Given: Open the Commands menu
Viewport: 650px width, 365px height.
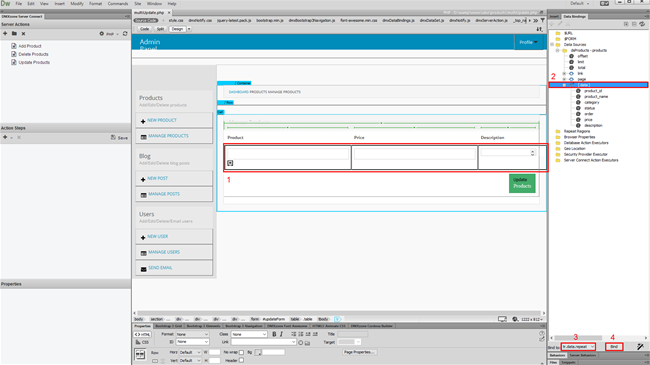Looking at the screenshot, I should click(118, 3).
